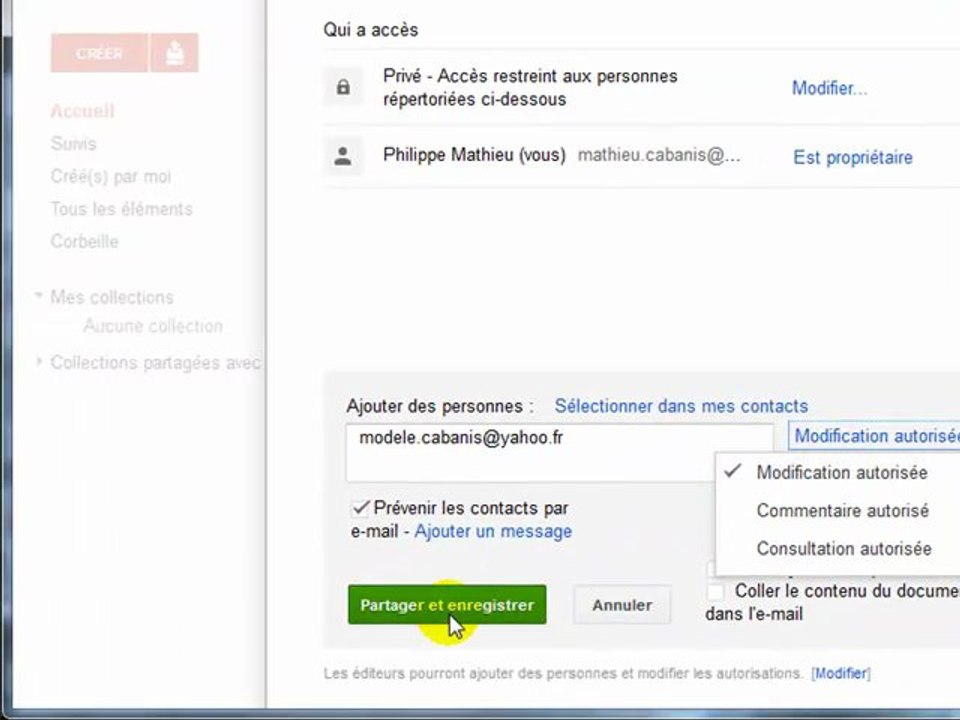Click the Qui a accès heading
This screenshot has height=720, width=960.
tap(371, 30)
